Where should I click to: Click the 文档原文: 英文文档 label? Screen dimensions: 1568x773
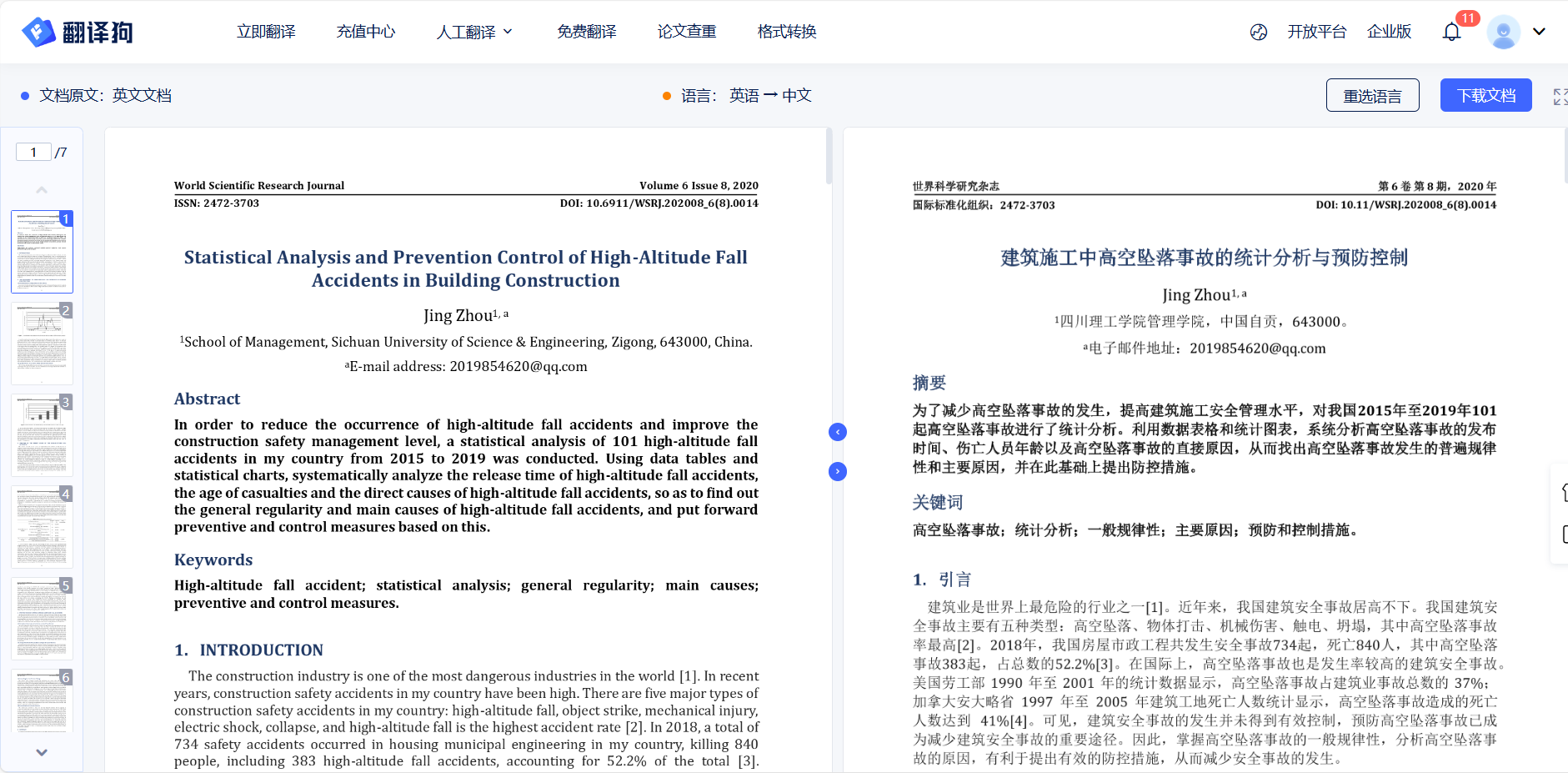[97, 96]
